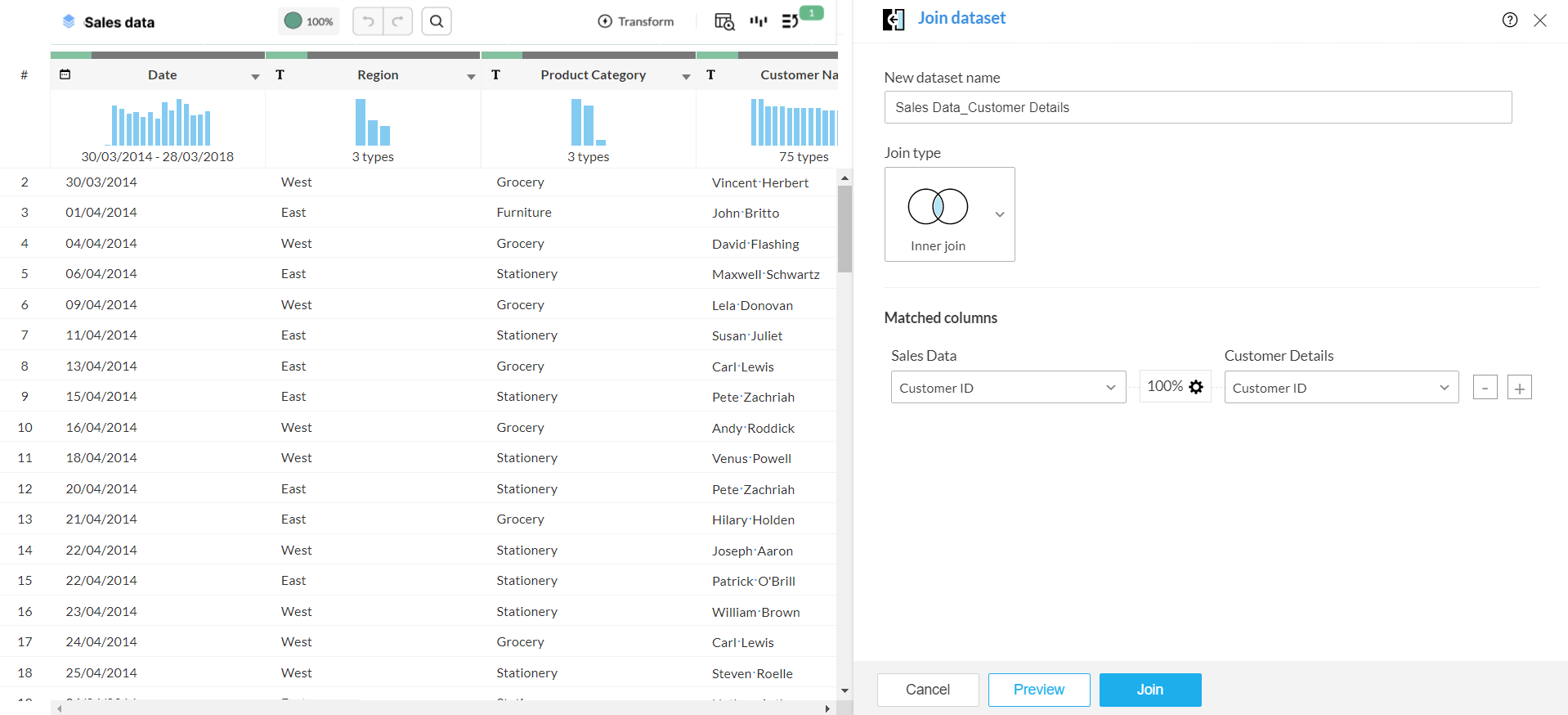Remove the matched column pair
Viewport: 1568px width, 715px height.
click(1485, 387)
